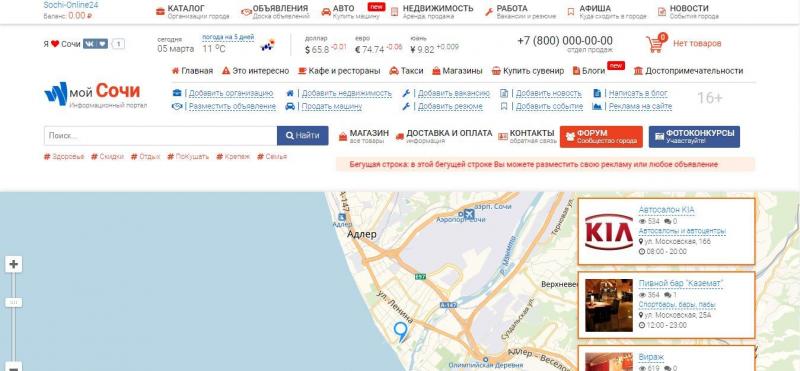
Task: Click the VK like button icon
Action: point(95,44)
